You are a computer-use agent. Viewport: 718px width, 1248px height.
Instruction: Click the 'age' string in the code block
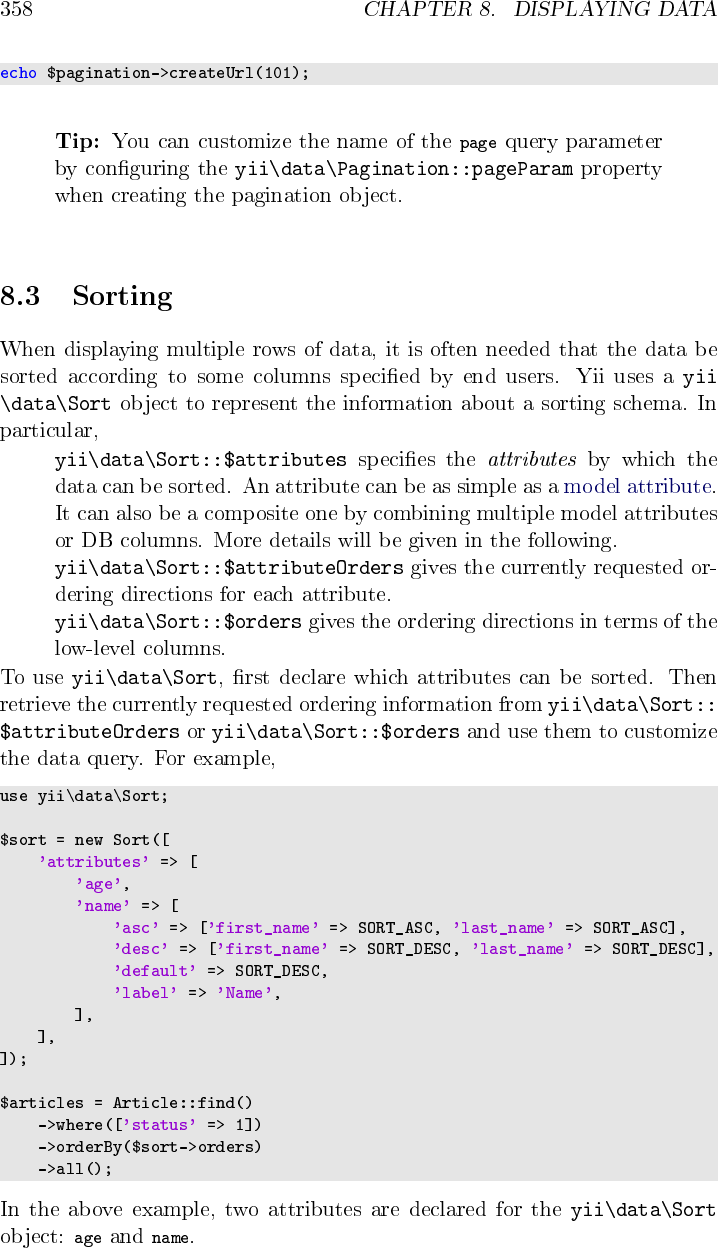99,884
